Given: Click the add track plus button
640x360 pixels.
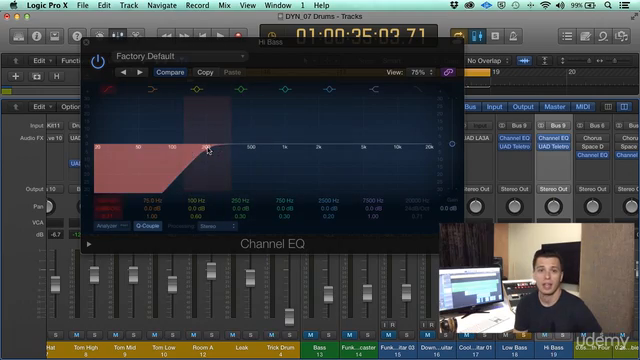Looking at the screenshot, I should [16, 76].
